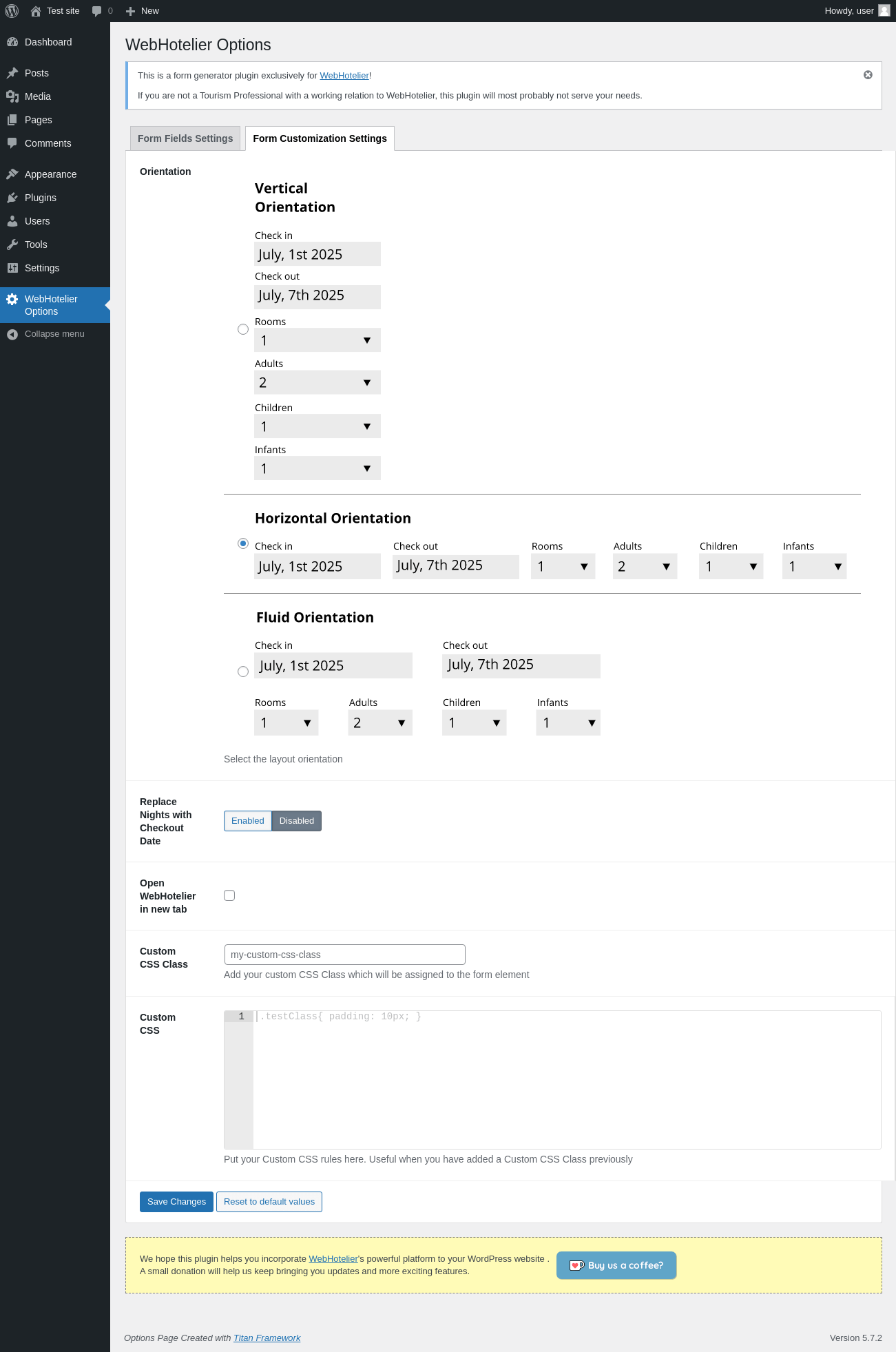The height and width of the screenshot is (1352, 896).
Task: Click the 'Version 5.7.2' footer text
Action: (x=856, y=1338)
